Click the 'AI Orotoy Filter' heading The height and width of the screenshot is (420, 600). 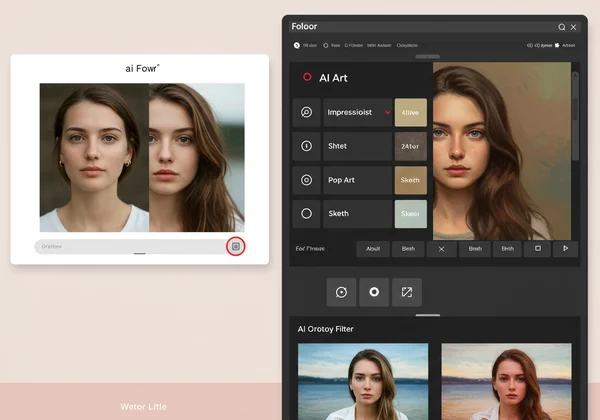[326, 329]
